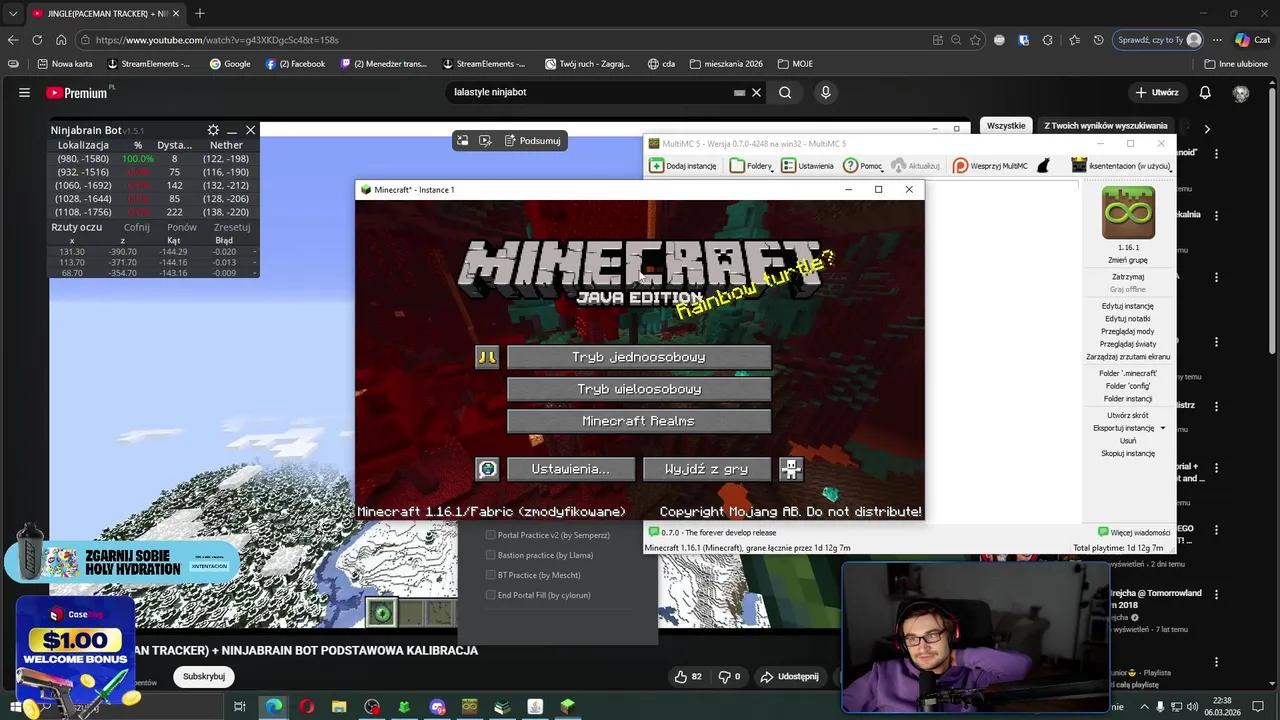Open YouTube notifications bell
Image resolution: width=1280 pixels, height=720 pixels.
pyautogui.click(x=1205, y=92)
